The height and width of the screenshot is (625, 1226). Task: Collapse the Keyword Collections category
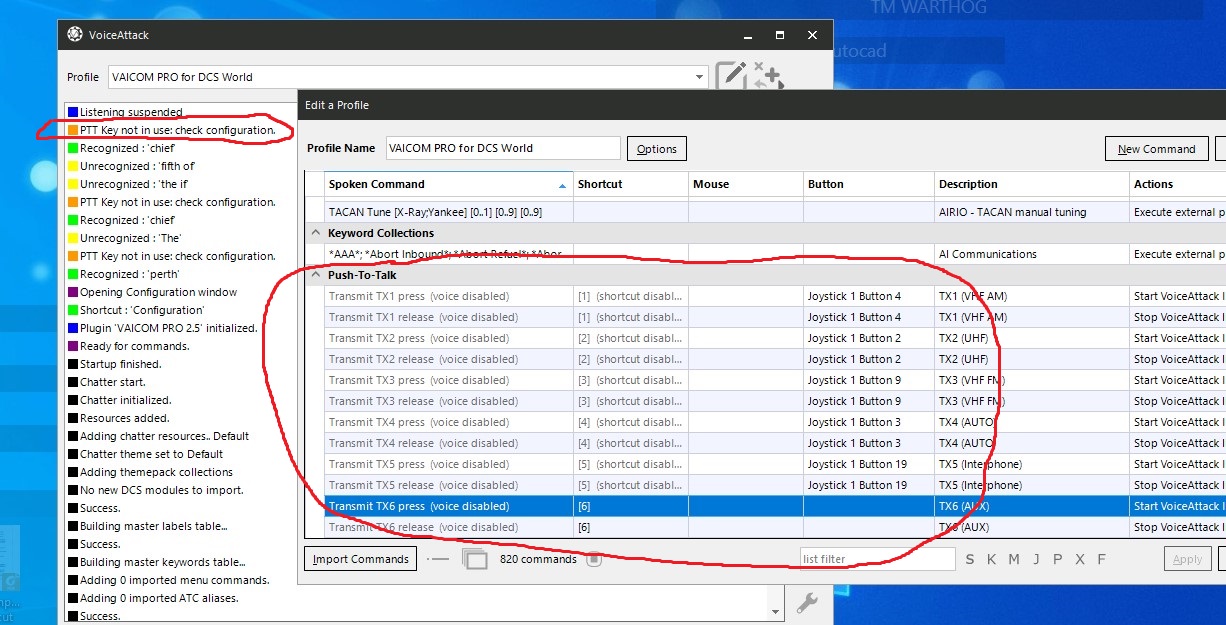316,233
